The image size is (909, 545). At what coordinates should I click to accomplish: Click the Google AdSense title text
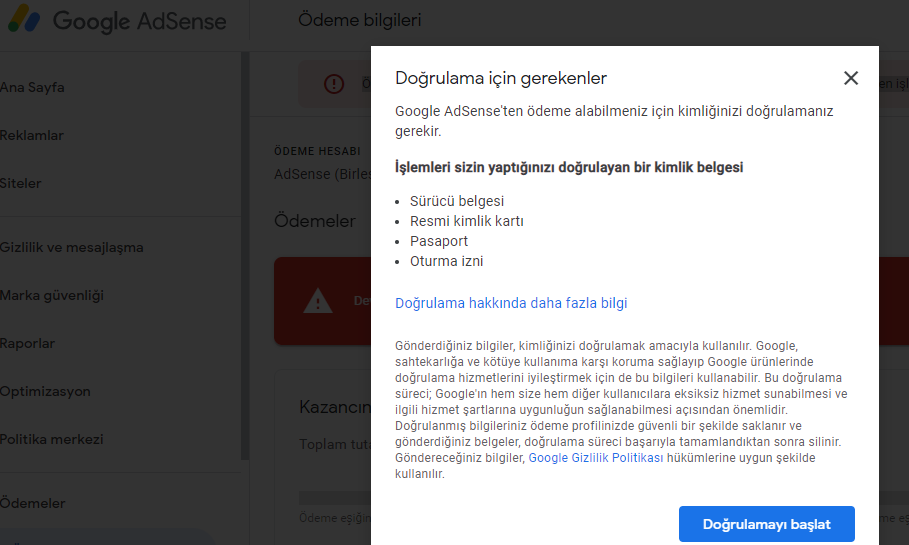tap(139, 21)
